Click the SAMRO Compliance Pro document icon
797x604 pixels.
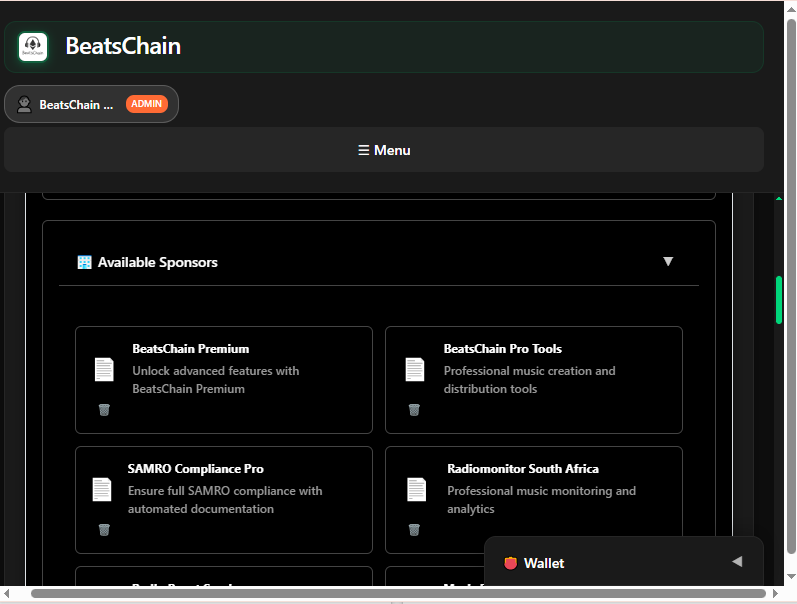(x=102, y=490)
